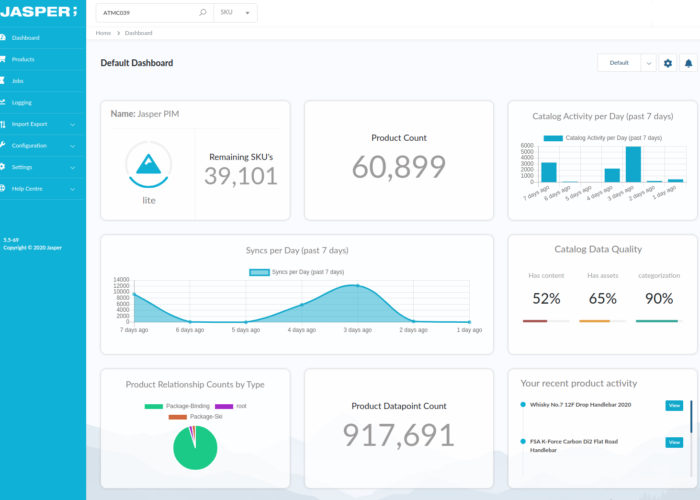The height and width of the screenshot is (500, 700).
Task: Expand the Import Export chevron
Action: (73, 125)
